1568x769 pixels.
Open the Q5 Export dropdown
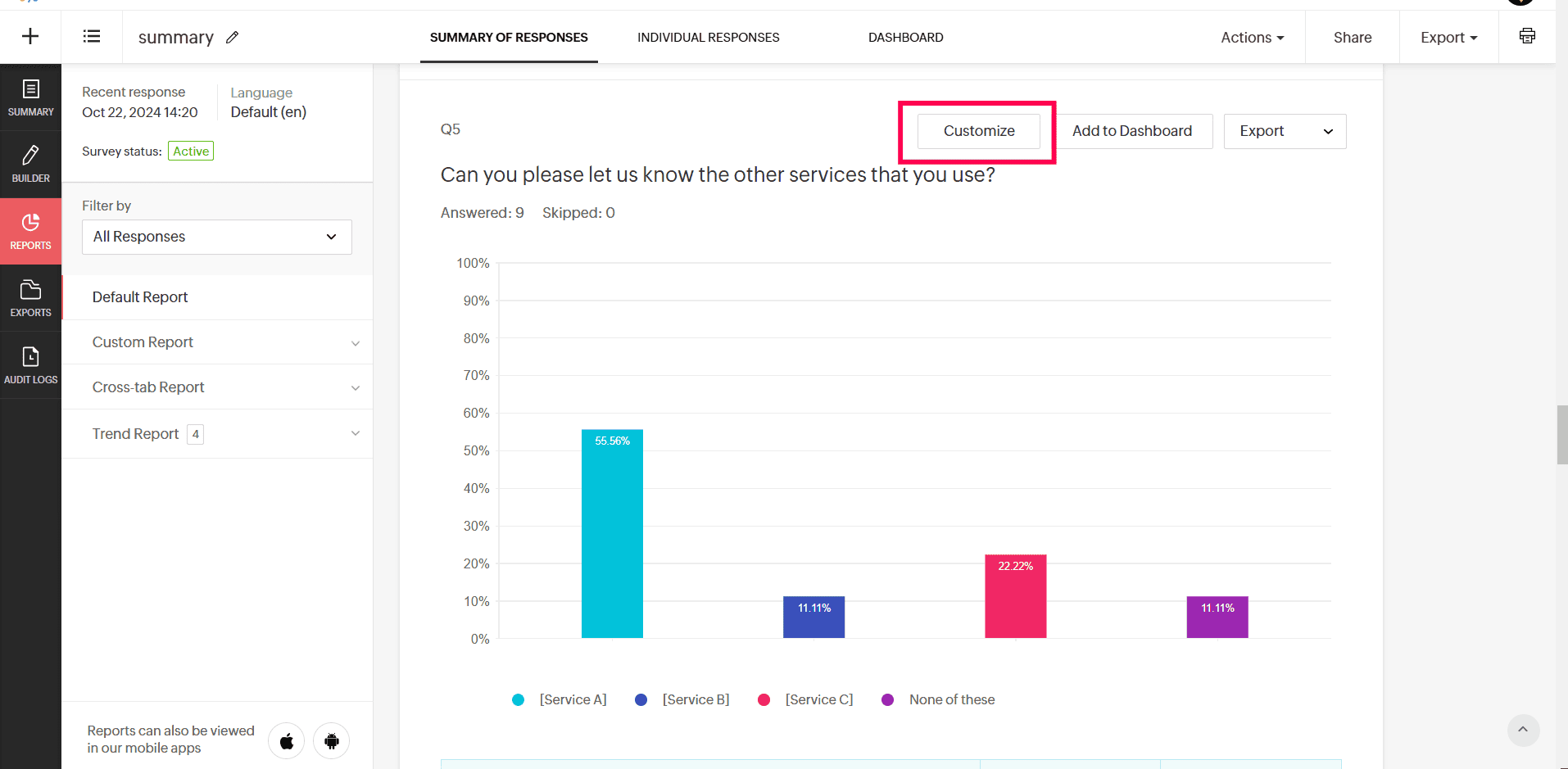point(1285,131)
